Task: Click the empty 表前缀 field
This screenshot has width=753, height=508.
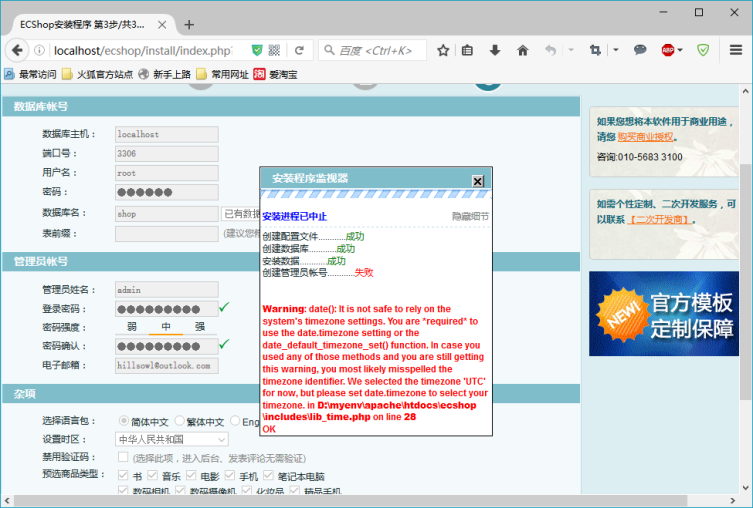Action: tap(167, 234)
